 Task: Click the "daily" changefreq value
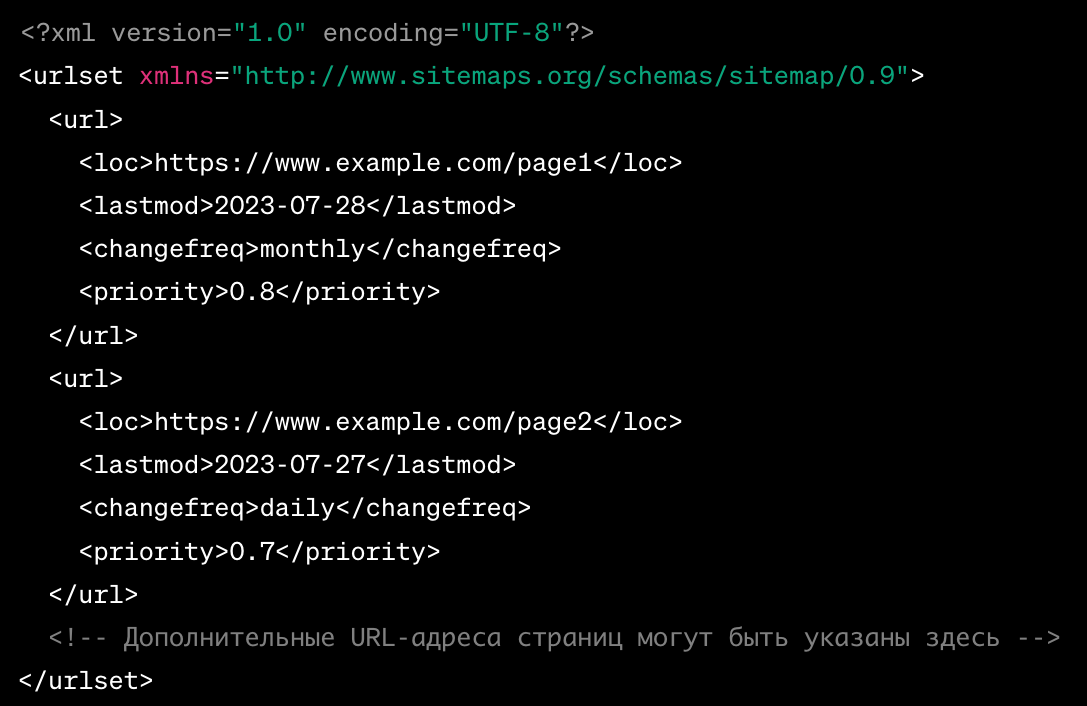tap(297, 508)
